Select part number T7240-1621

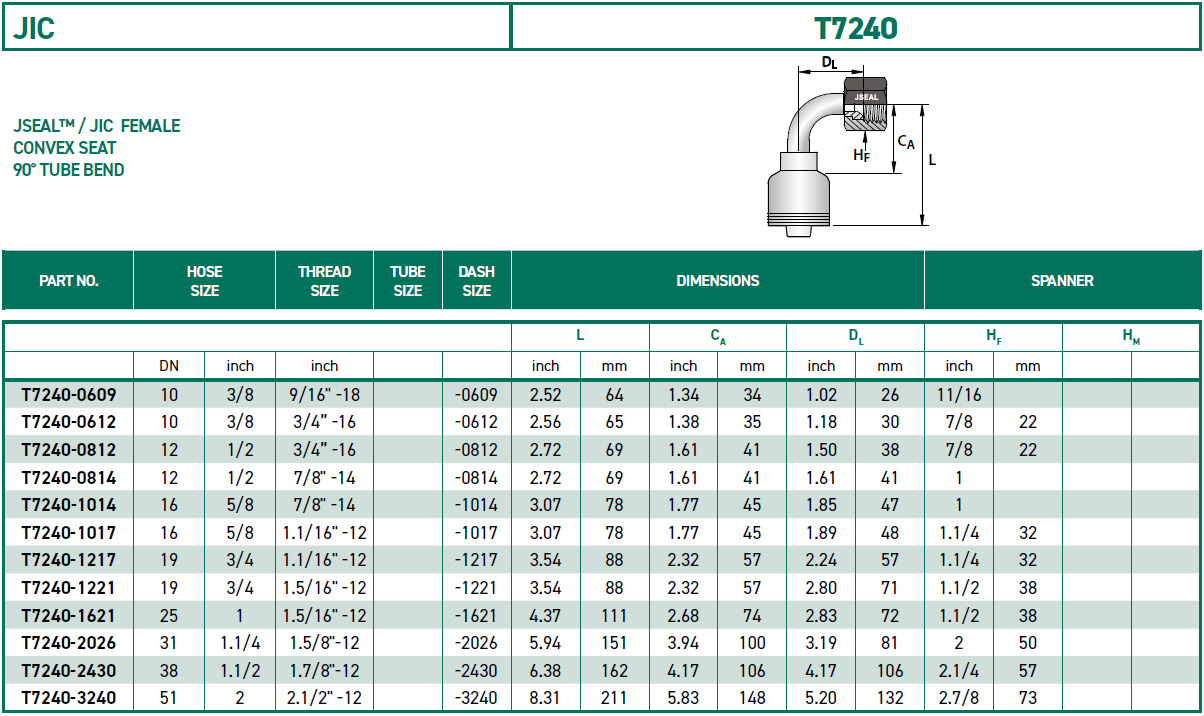69,615
